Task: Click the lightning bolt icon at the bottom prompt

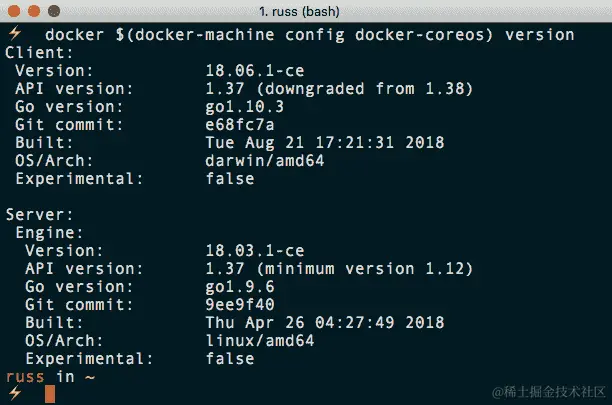Action: click(15, 393)
